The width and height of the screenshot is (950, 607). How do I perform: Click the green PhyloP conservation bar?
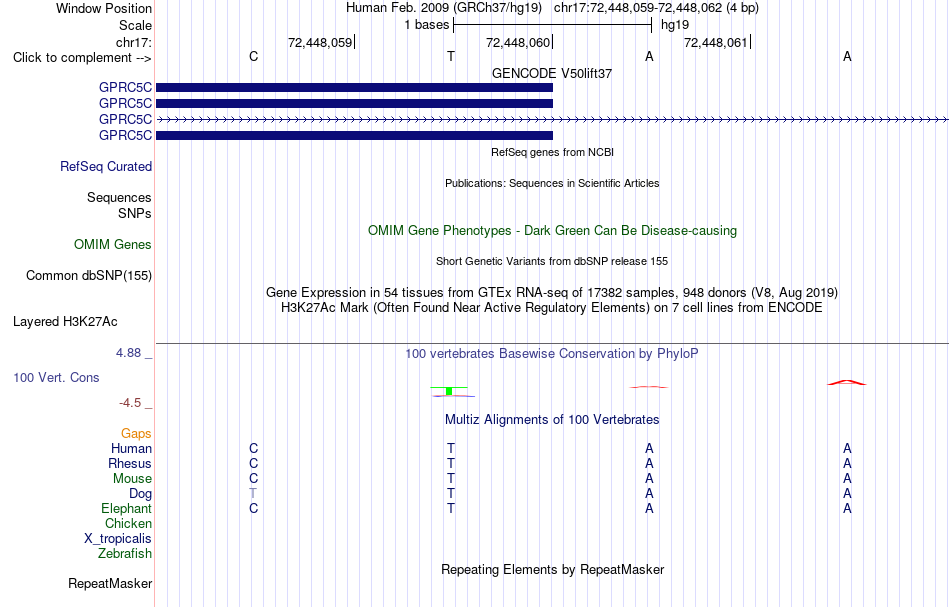tap(449, 391)
